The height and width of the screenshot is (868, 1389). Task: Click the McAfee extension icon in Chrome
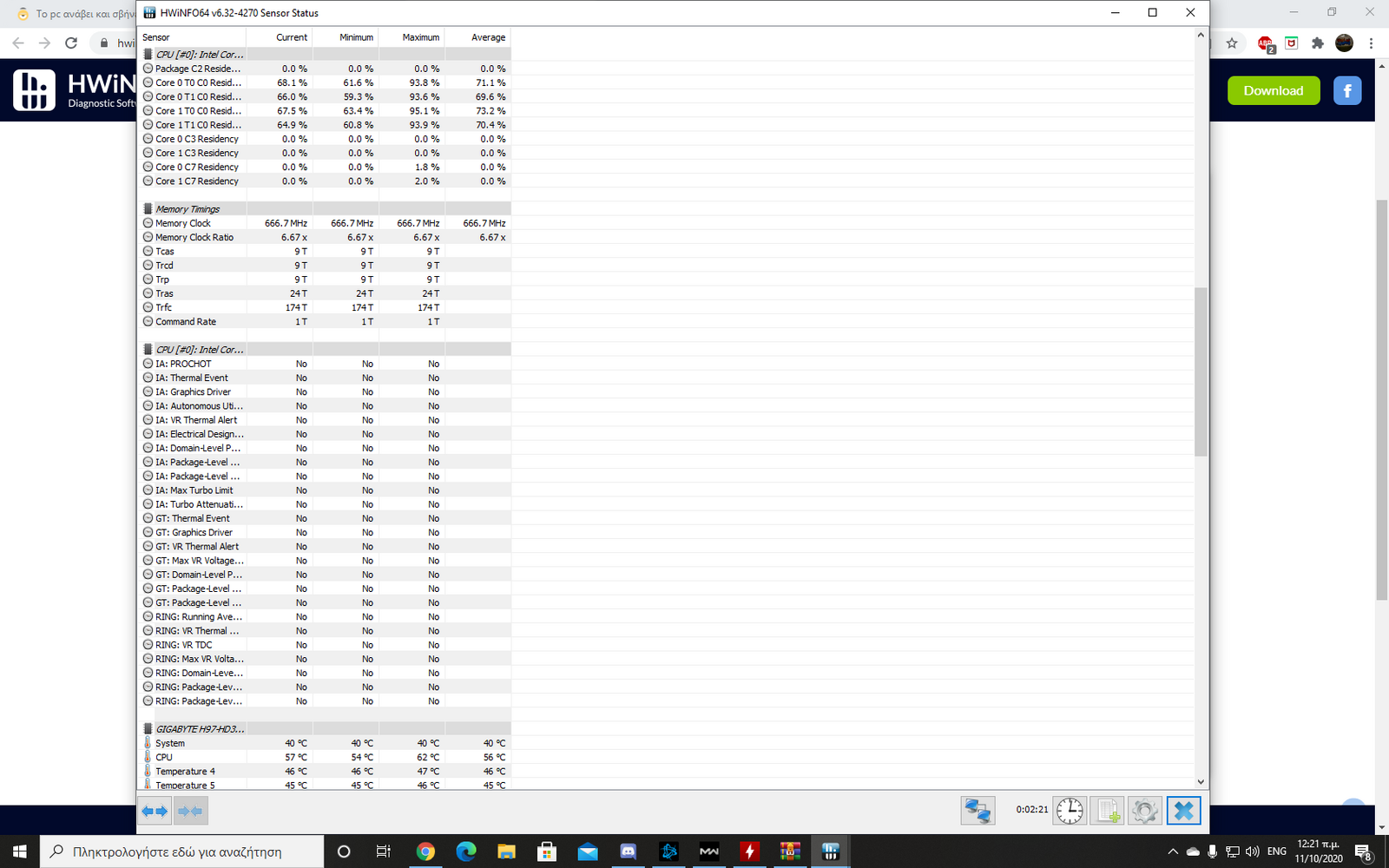[x=1292, y=43]
